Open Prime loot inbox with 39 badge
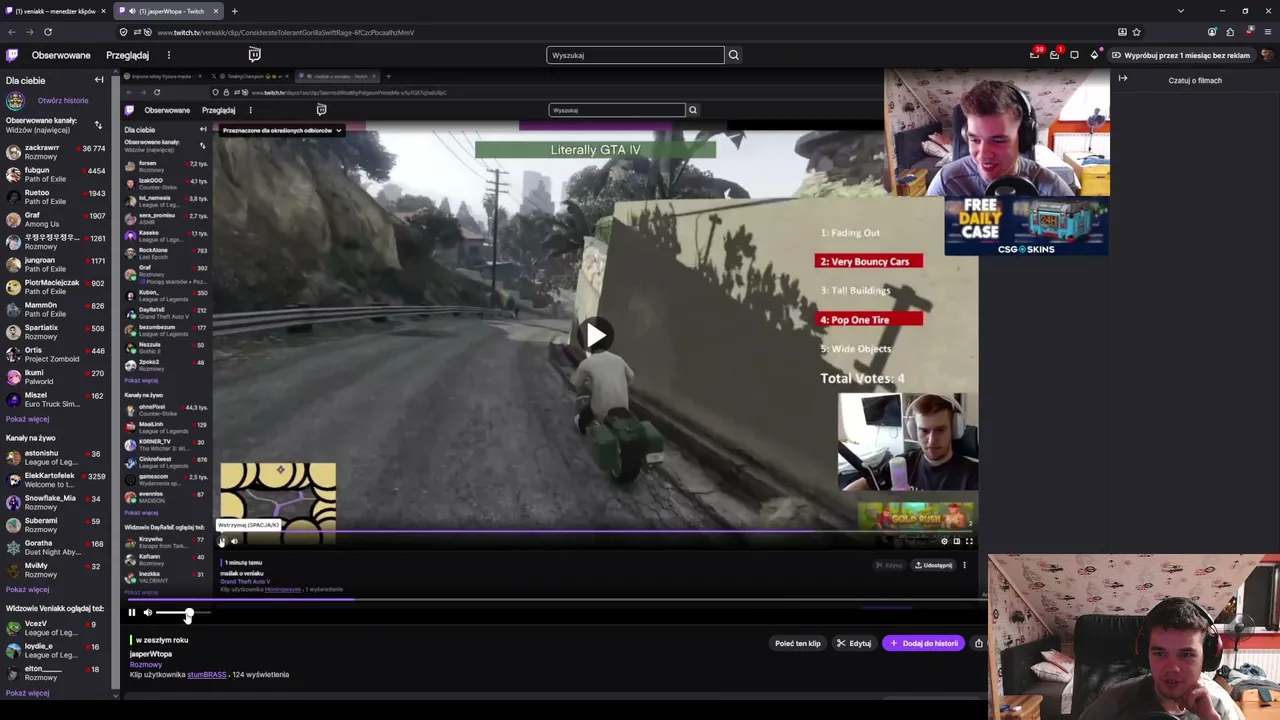1280x720 pixels. click(x=1034, y=55)
